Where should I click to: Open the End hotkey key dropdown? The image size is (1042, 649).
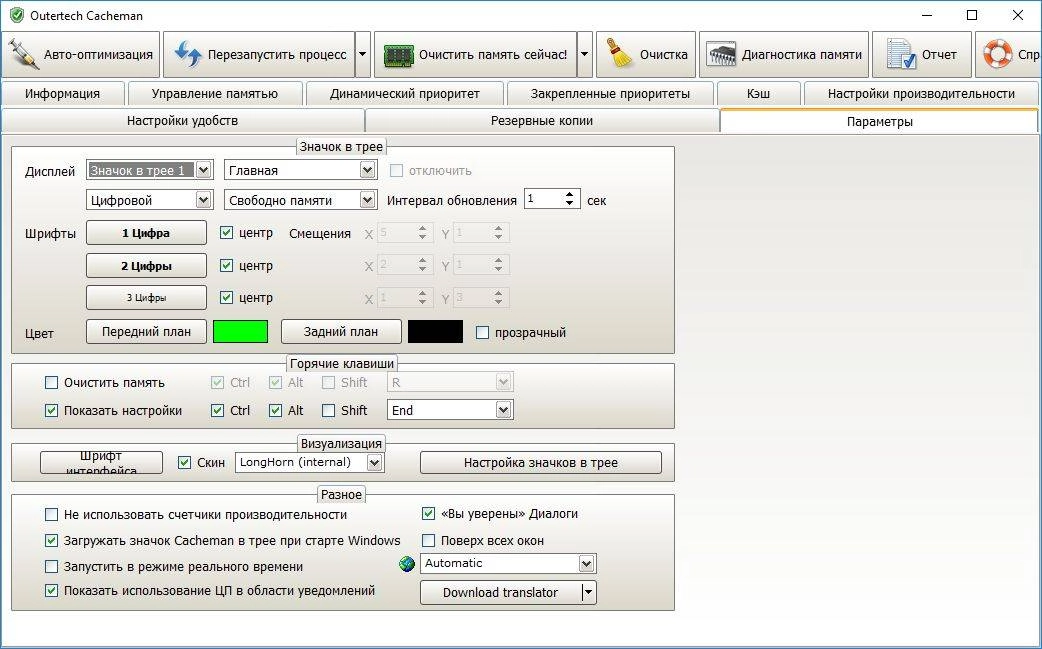tap(504, 410)
